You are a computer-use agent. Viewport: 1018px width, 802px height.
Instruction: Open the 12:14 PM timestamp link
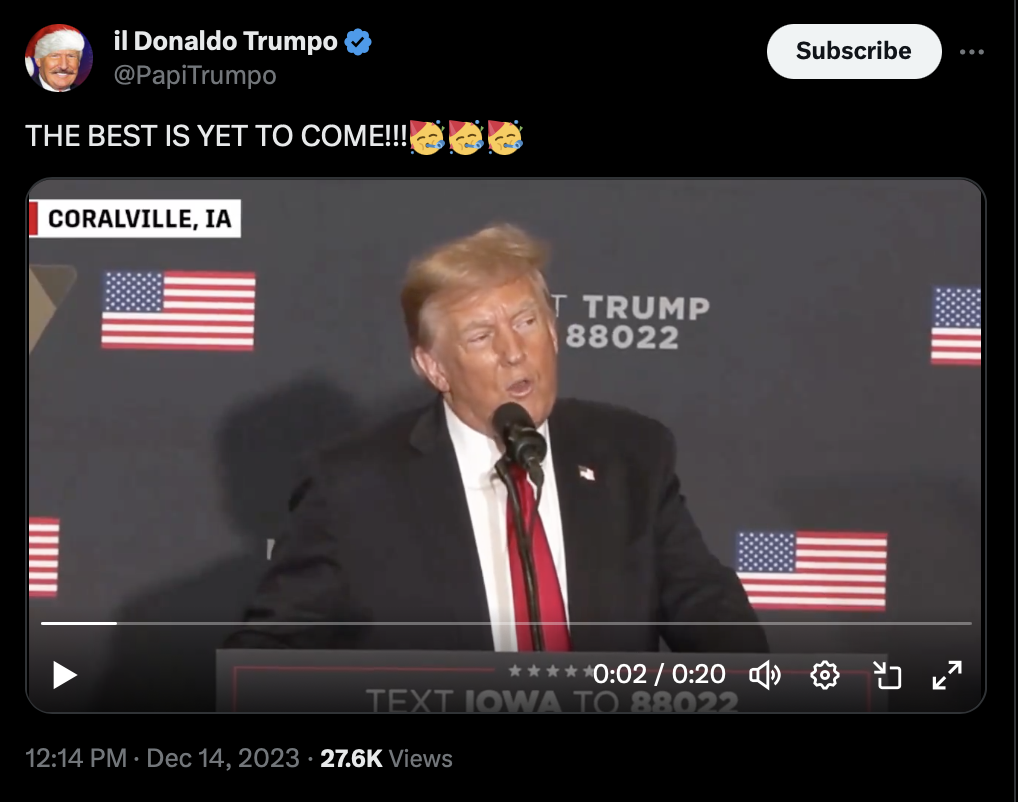coord(75,758)
